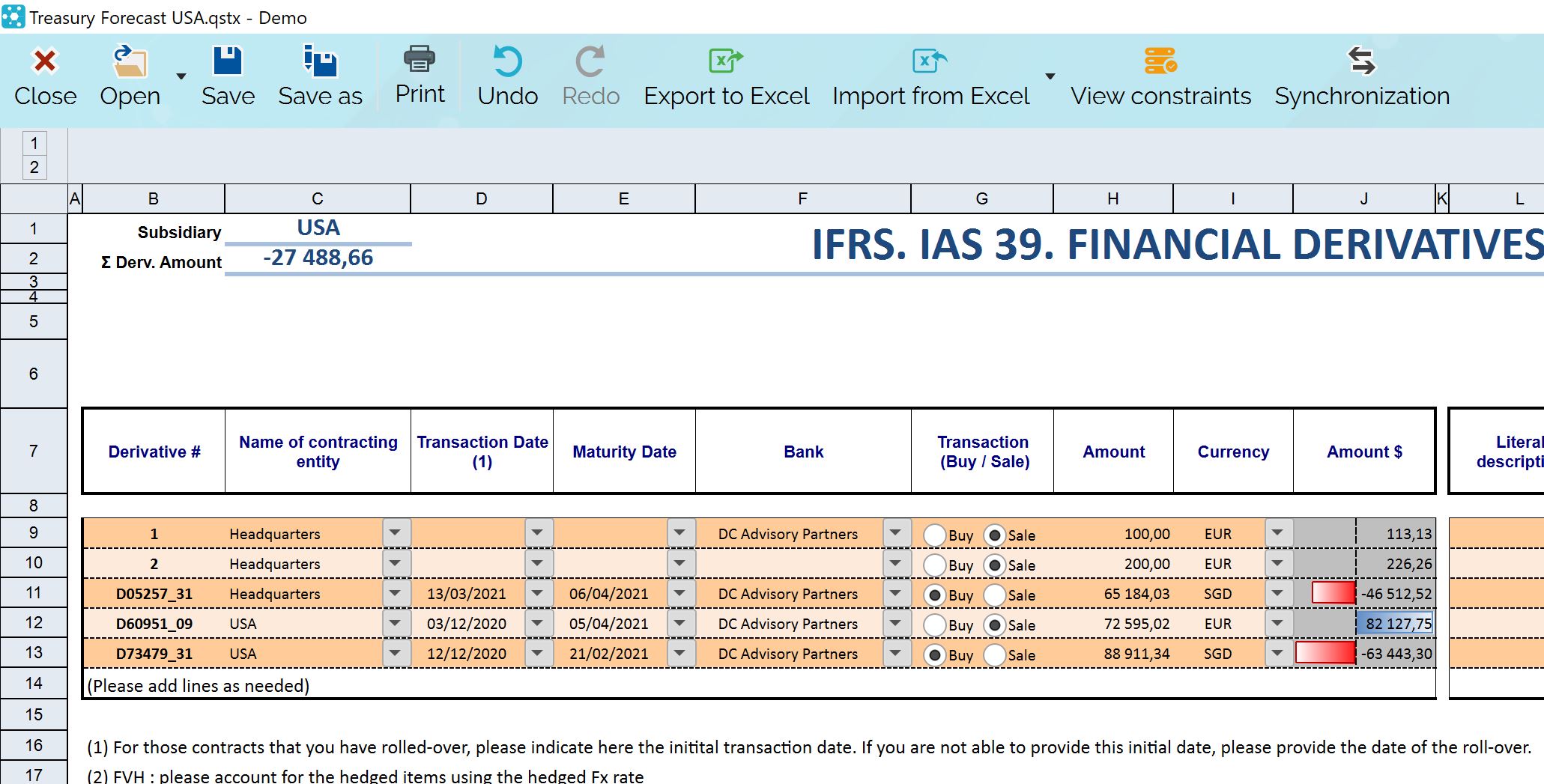Select column F header
Viewport: 1544px width, 784px height.
(803, 199)
